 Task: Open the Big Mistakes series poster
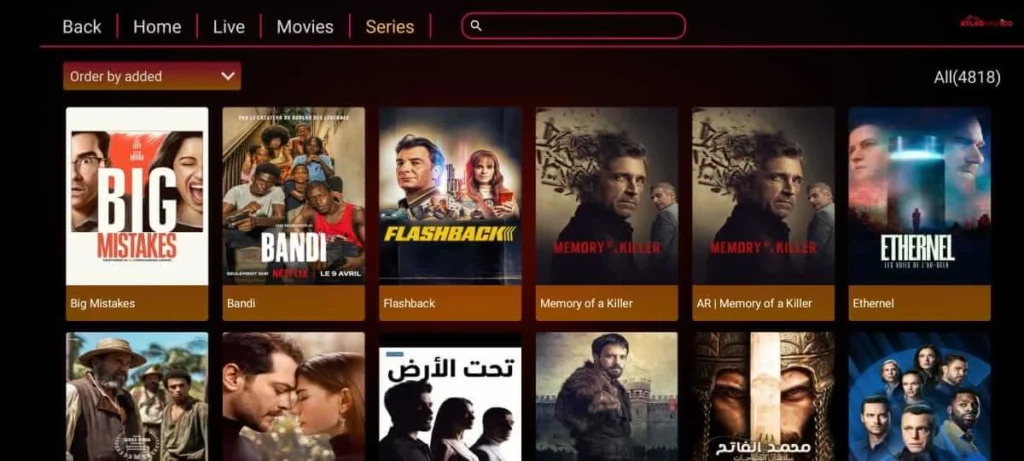pyautogui.click(x=137, y=196)
